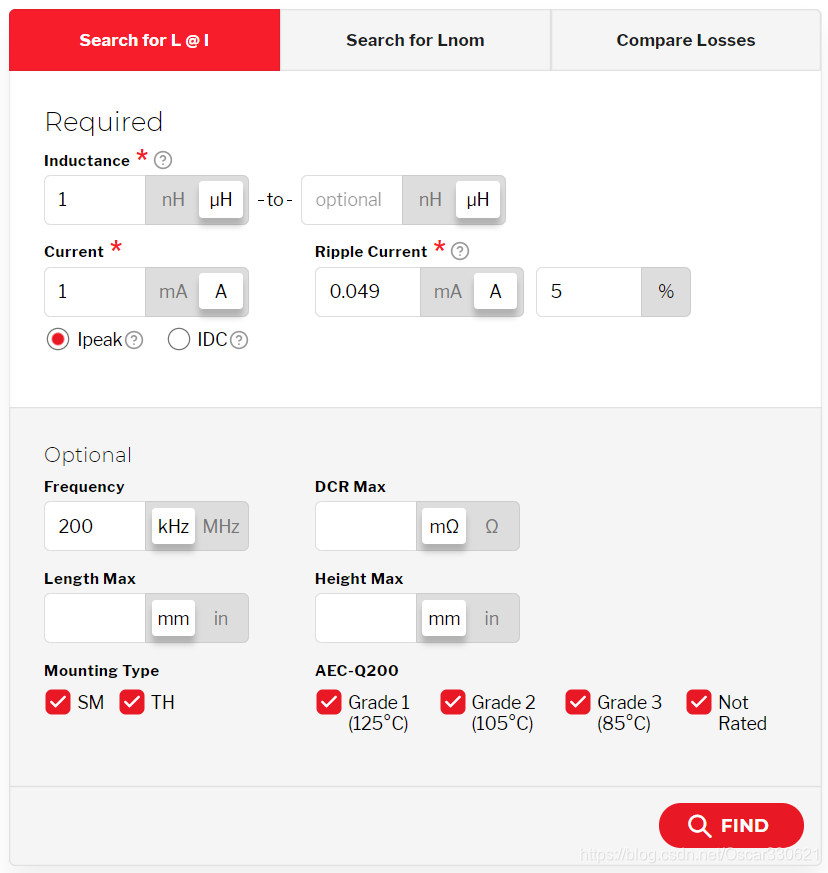Select MHz frequency unit
This screenshot has height=873, width=828.
click(x=221, y=526)
